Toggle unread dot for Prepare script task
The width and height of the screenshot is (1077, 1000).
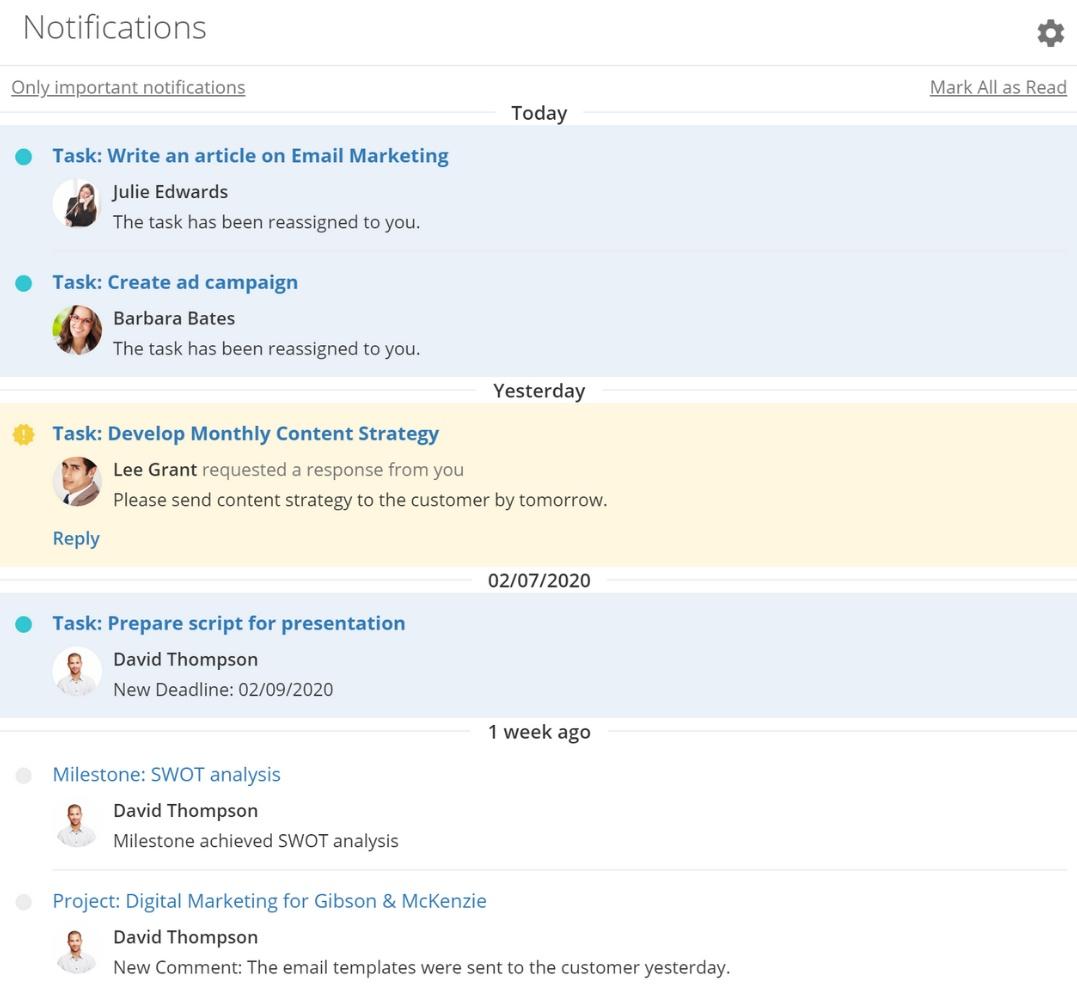pos(23,624)
